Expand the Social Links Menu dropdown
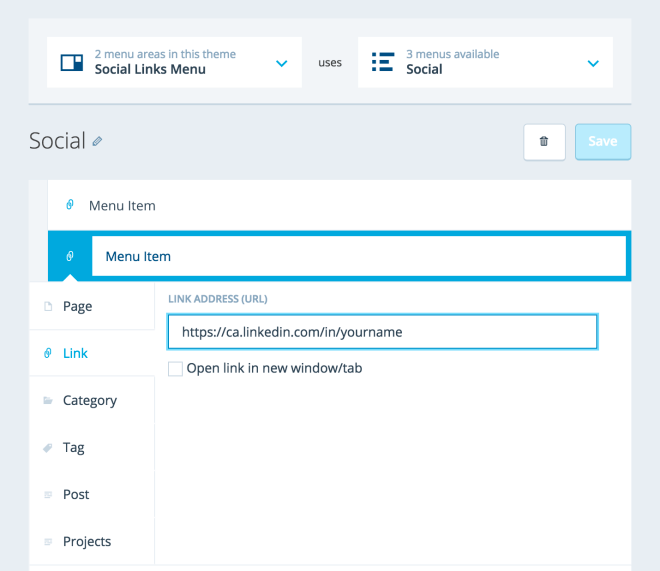660x571 pixels. point(281,63)
